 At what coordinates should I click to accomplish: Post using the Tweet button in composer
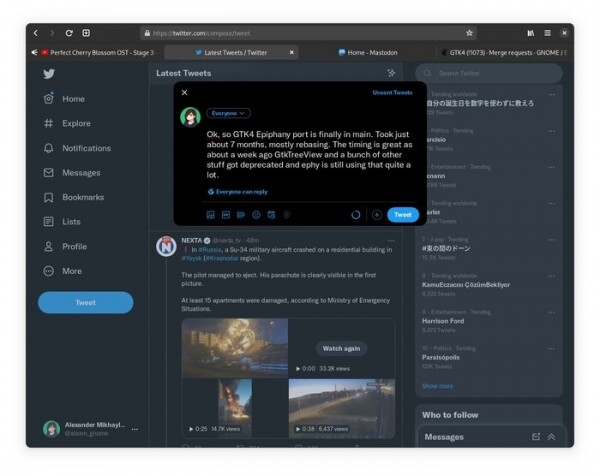click(x=403, y=214)
